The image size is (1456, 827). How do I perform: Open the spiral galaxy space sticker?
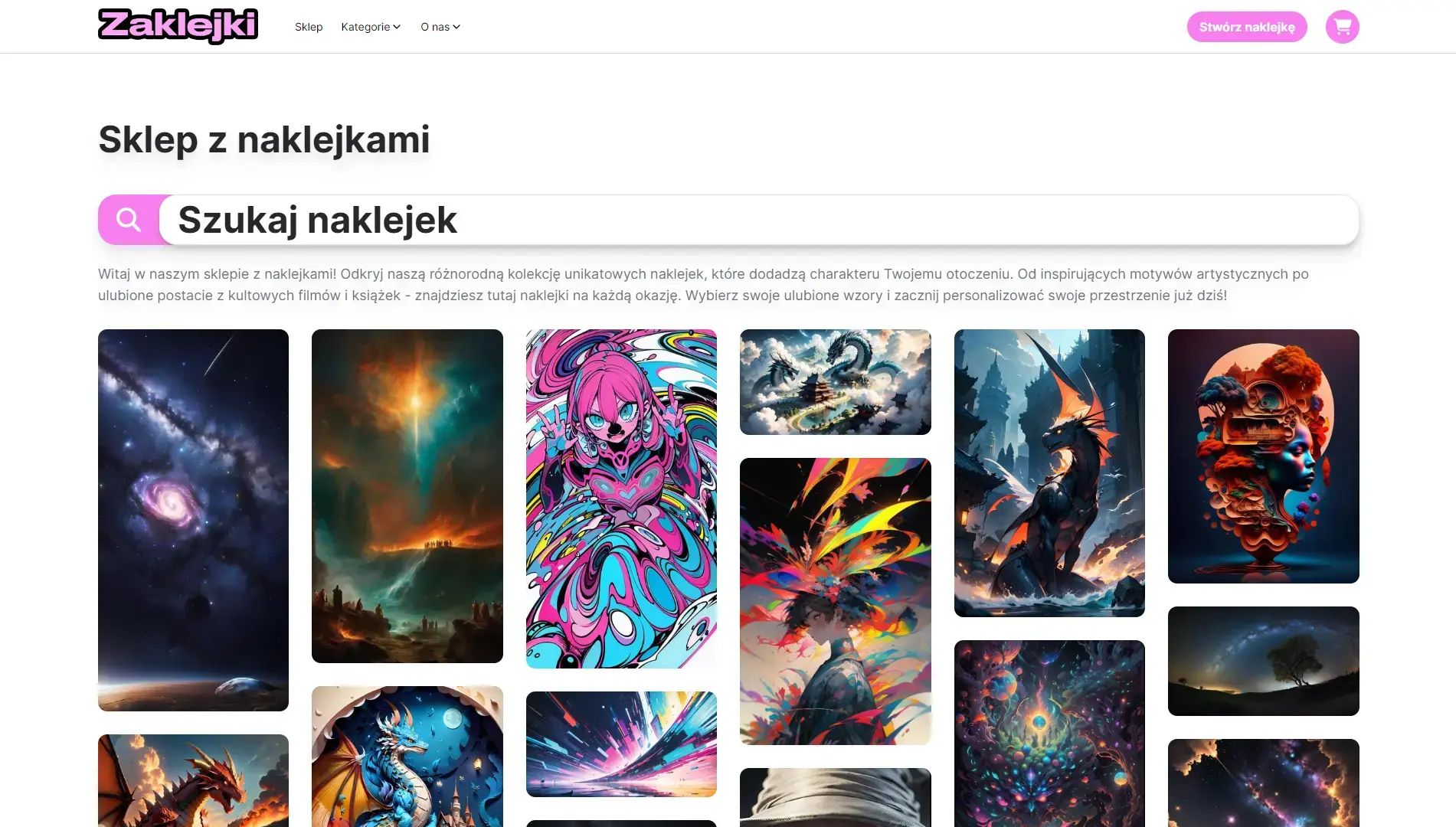[x=193, y=520]
